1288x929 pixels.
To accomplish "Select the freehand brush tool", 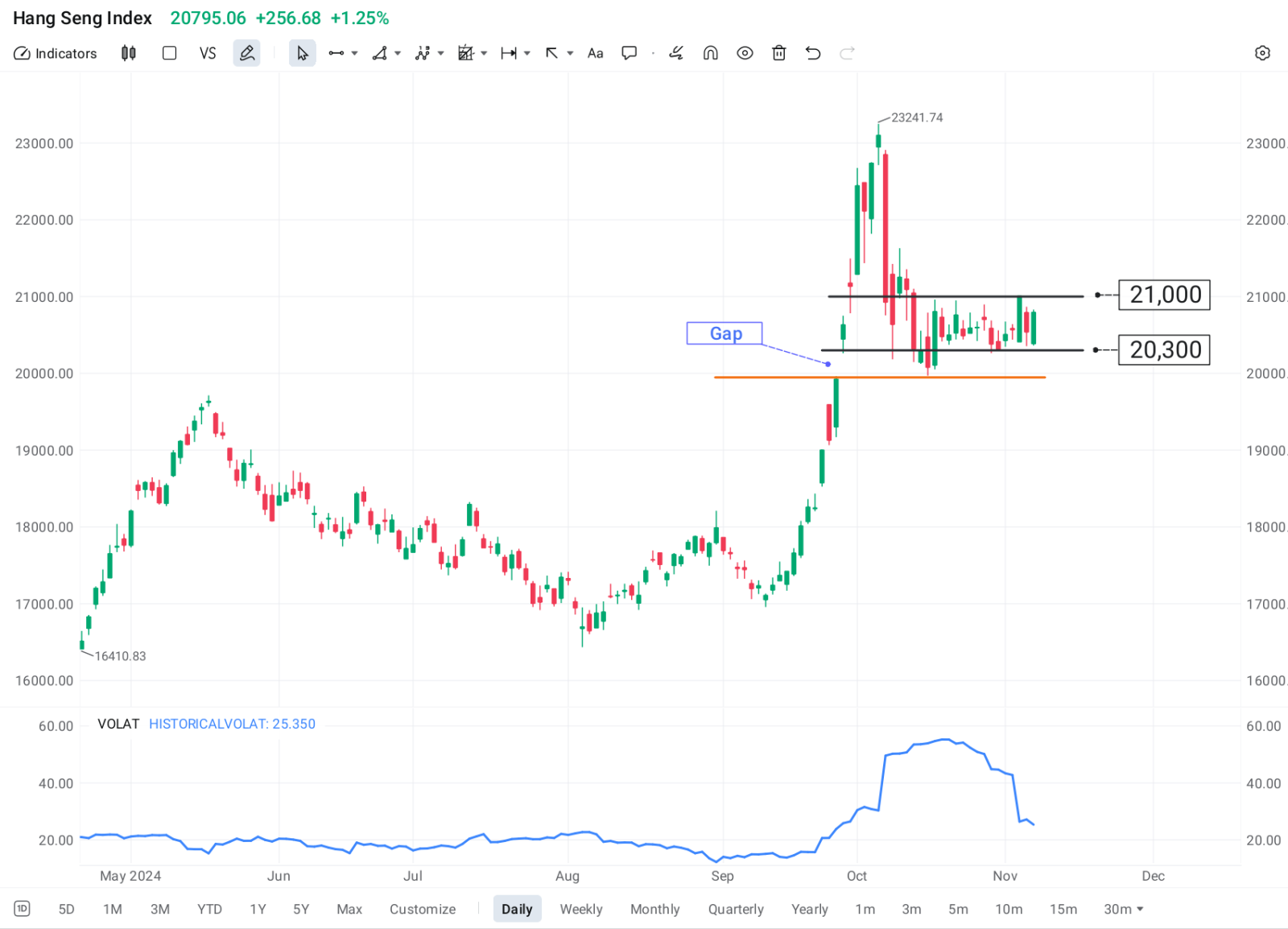I will (x=676, y=53).
